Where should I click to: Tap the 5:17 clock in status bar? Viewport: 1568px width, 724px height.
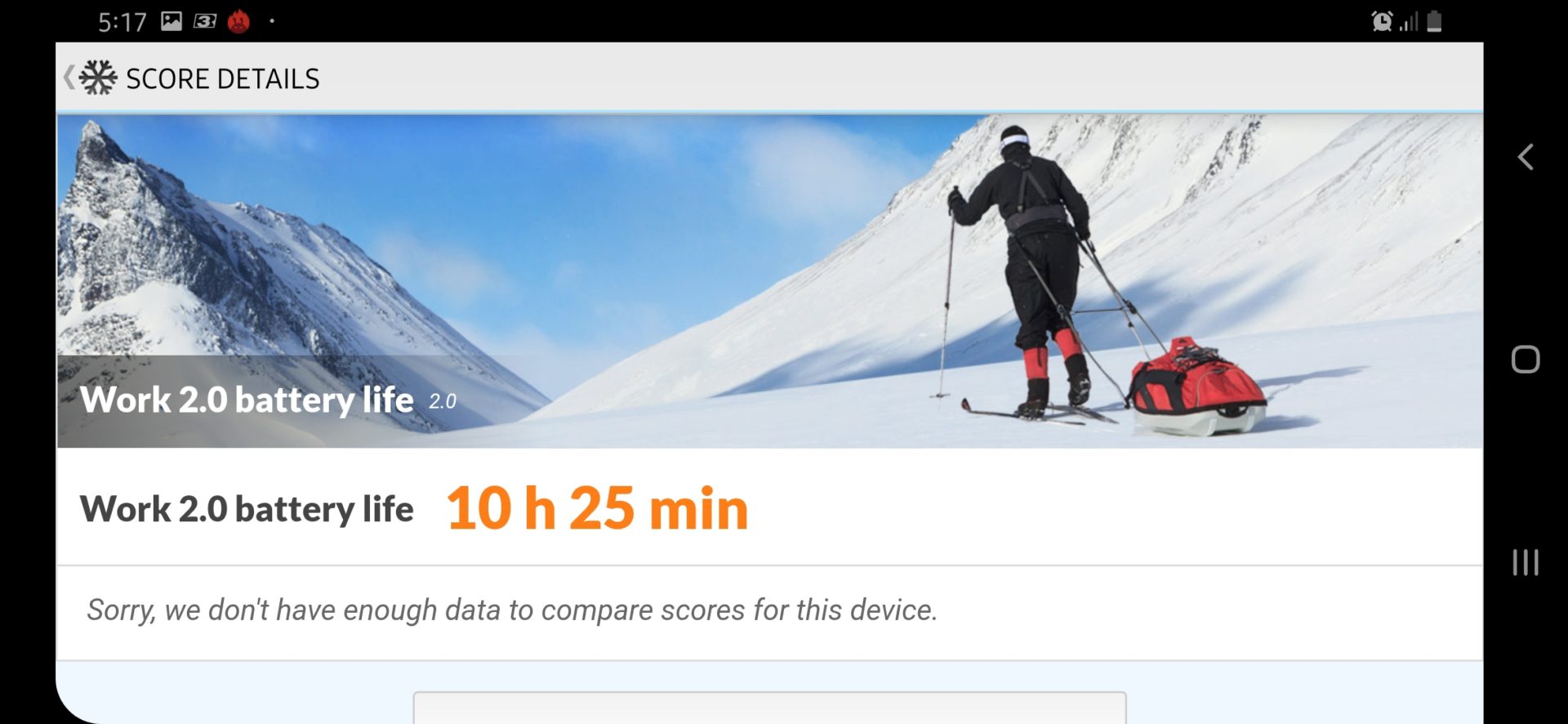tap(122, 21)
